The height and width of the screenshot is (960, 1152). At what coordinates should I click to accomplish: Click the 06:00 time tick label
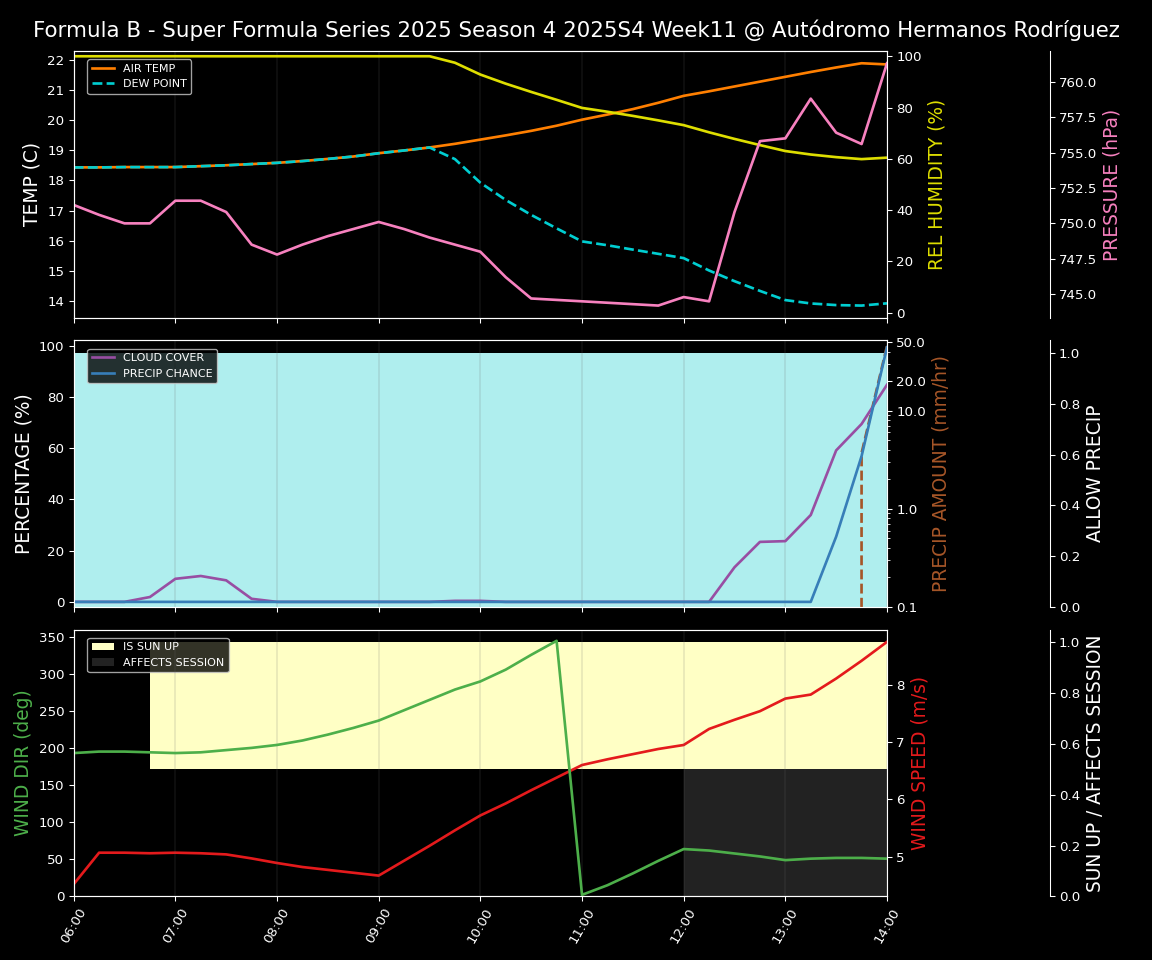click(x=73, y=924)
